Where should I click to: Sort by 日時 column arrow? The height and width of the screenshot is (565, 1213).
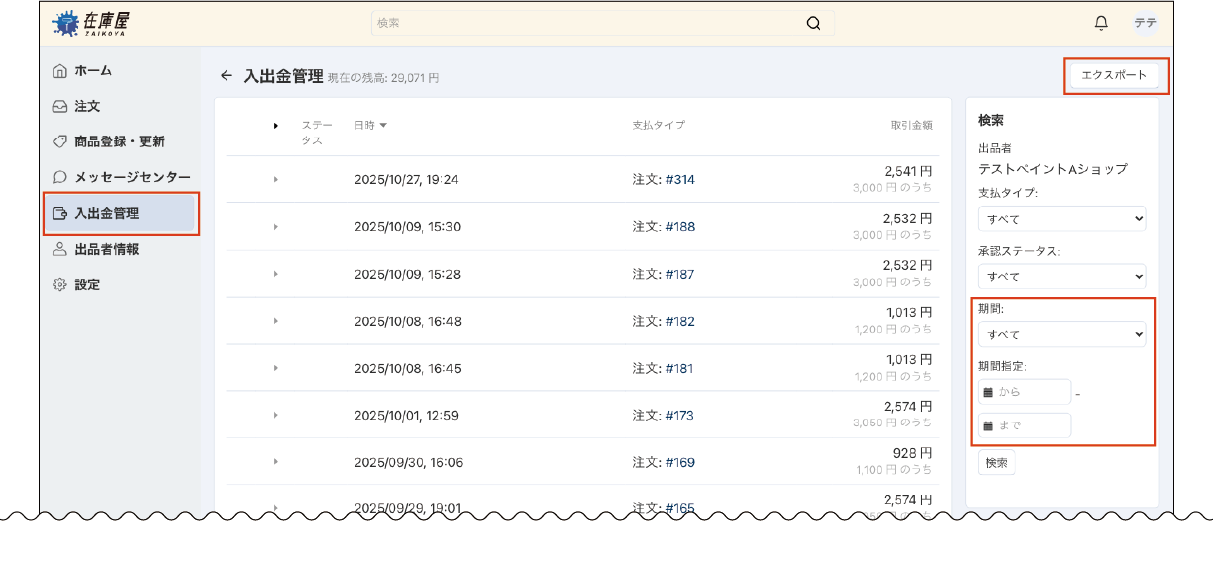[383, 126]
